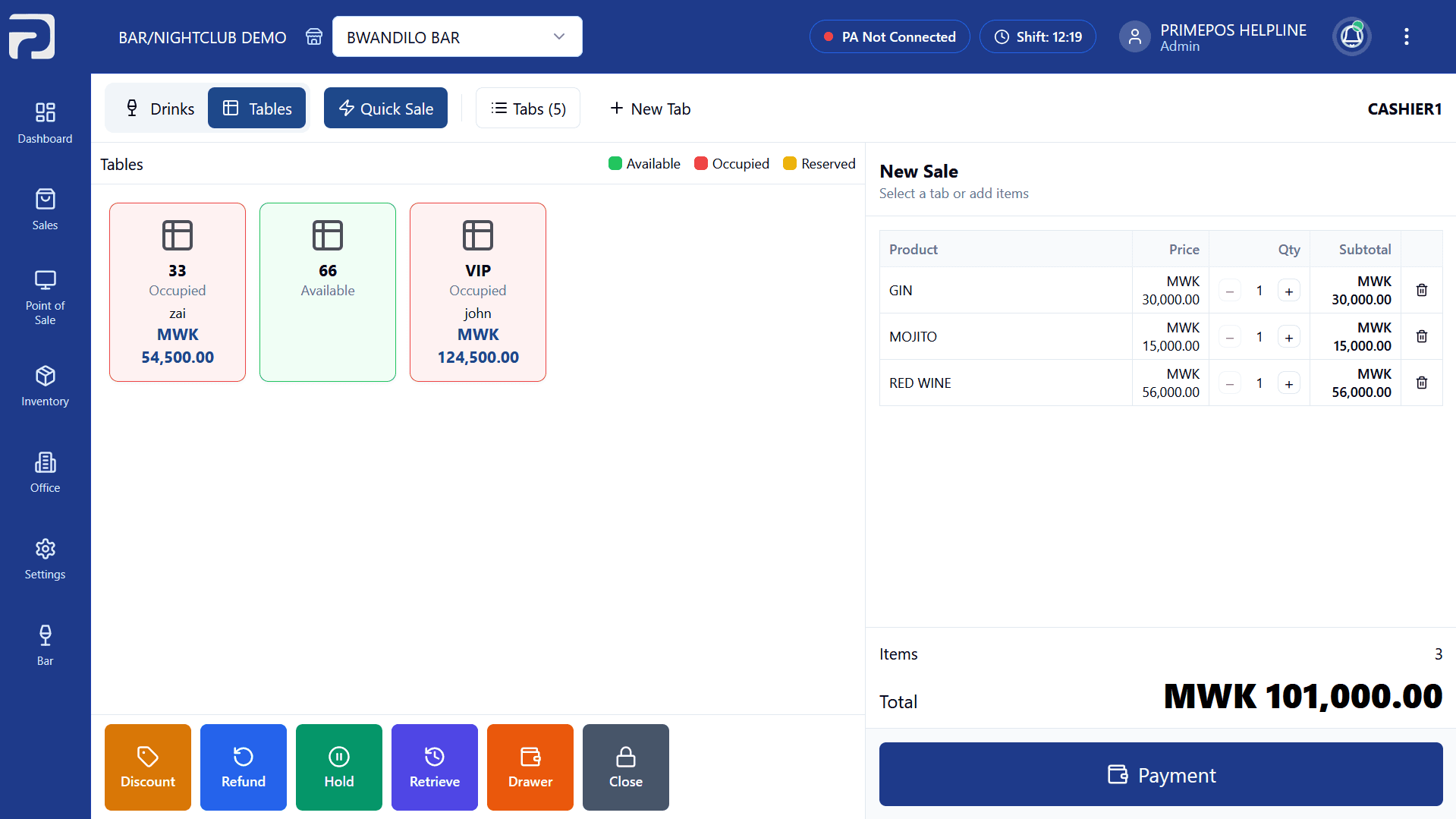The height and width of the screenshot is (819, 1456).
Task: Open the Tabs (5) list
Action: coord(527,108)
